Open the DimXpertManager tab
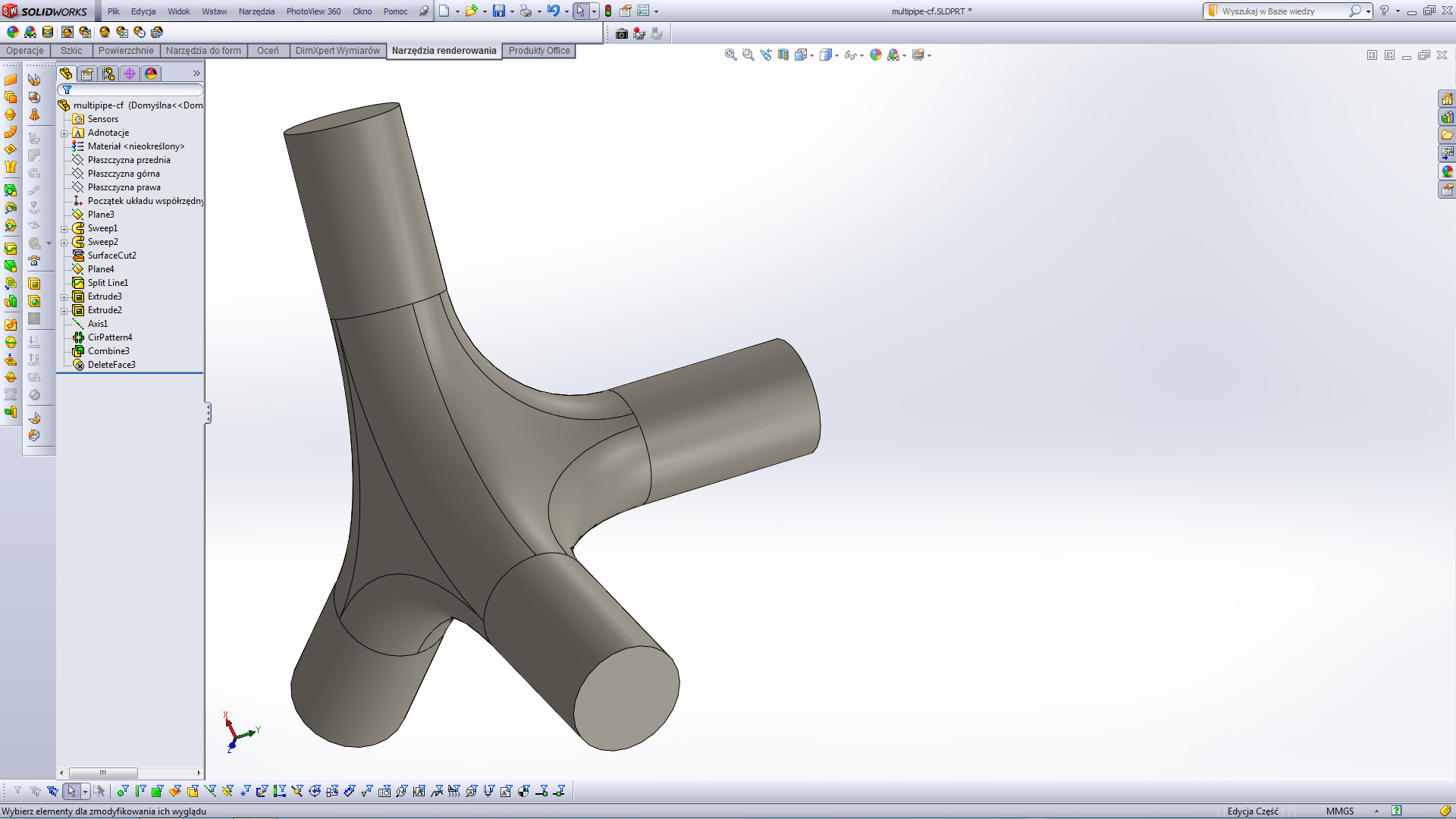The height and width of the screenshot is (819, 1456). pos(130,74)
